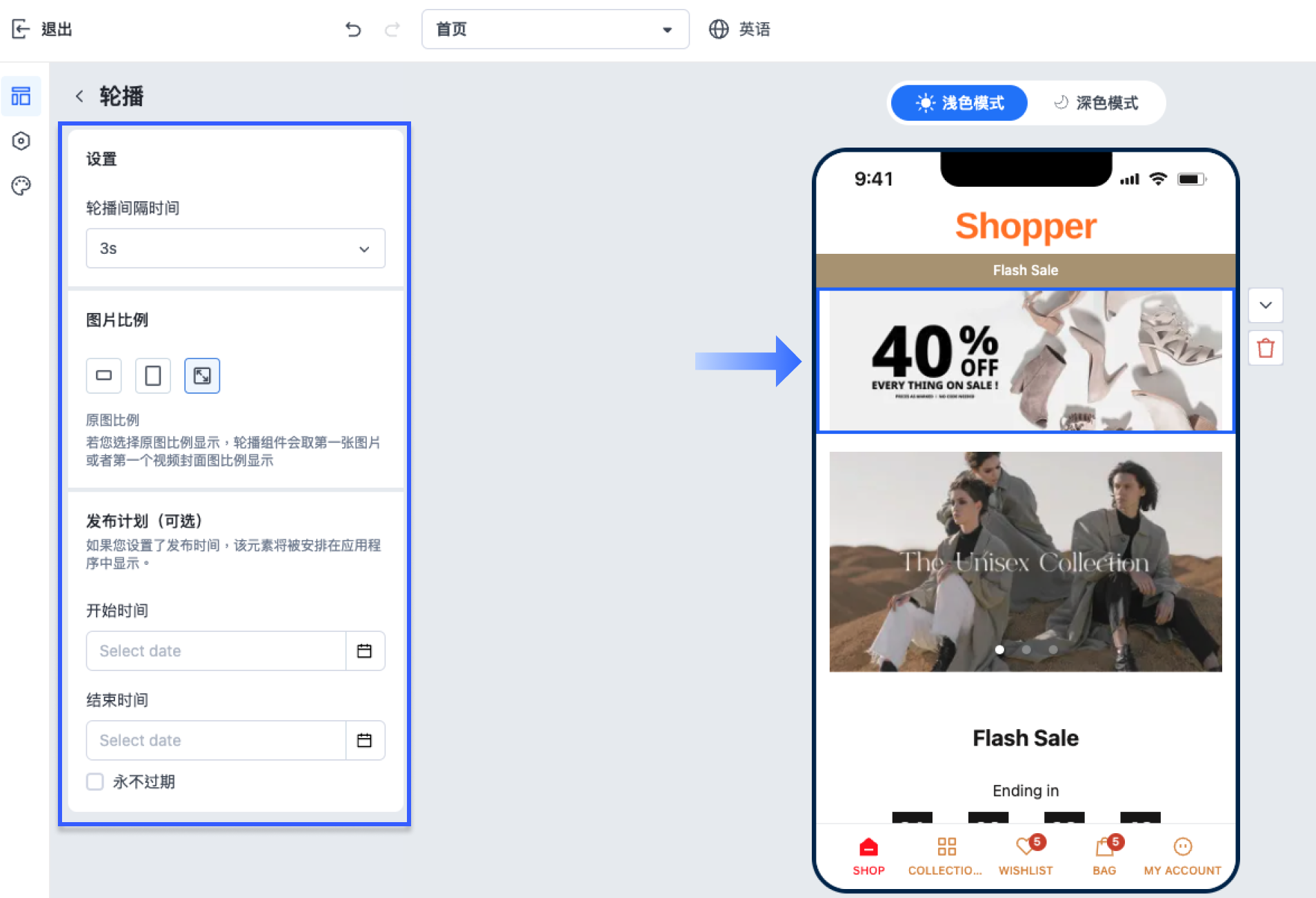1316x898 pixels.
Task: Open the layout panel sidebar icon
Action: pyautogui.click(x=21, y=96)
